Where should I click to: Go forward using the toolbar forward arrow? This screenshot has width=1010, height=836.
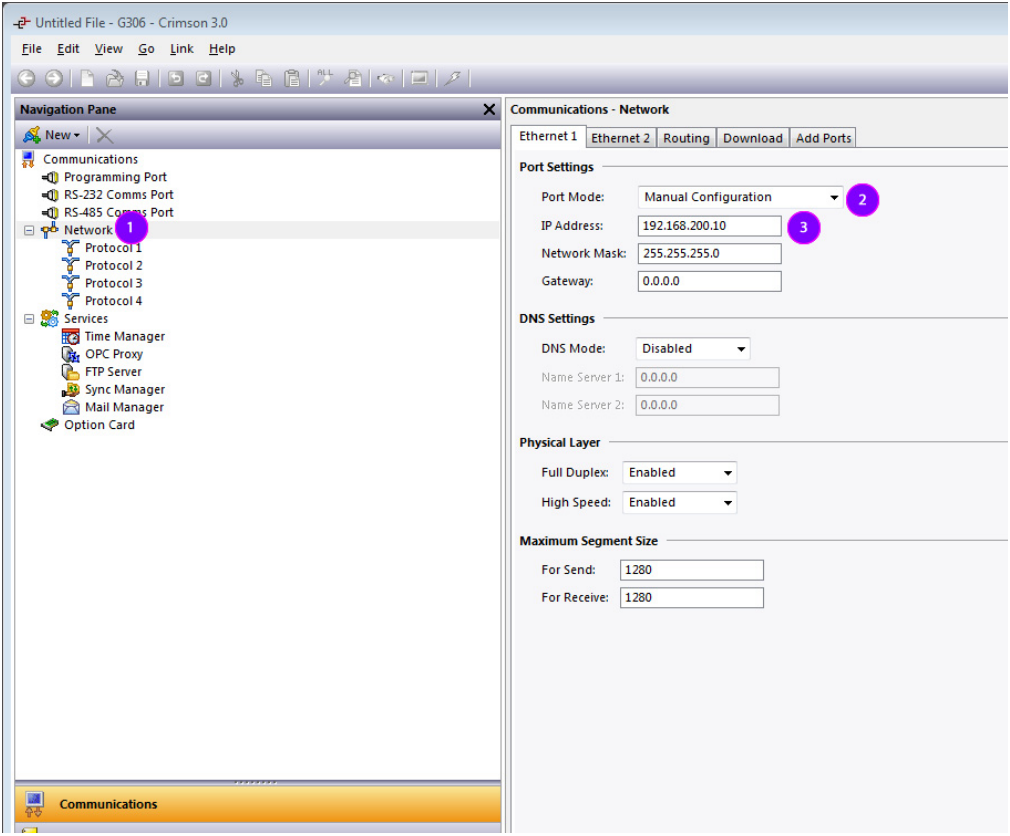pyautogui.click(x=54, y=79)
